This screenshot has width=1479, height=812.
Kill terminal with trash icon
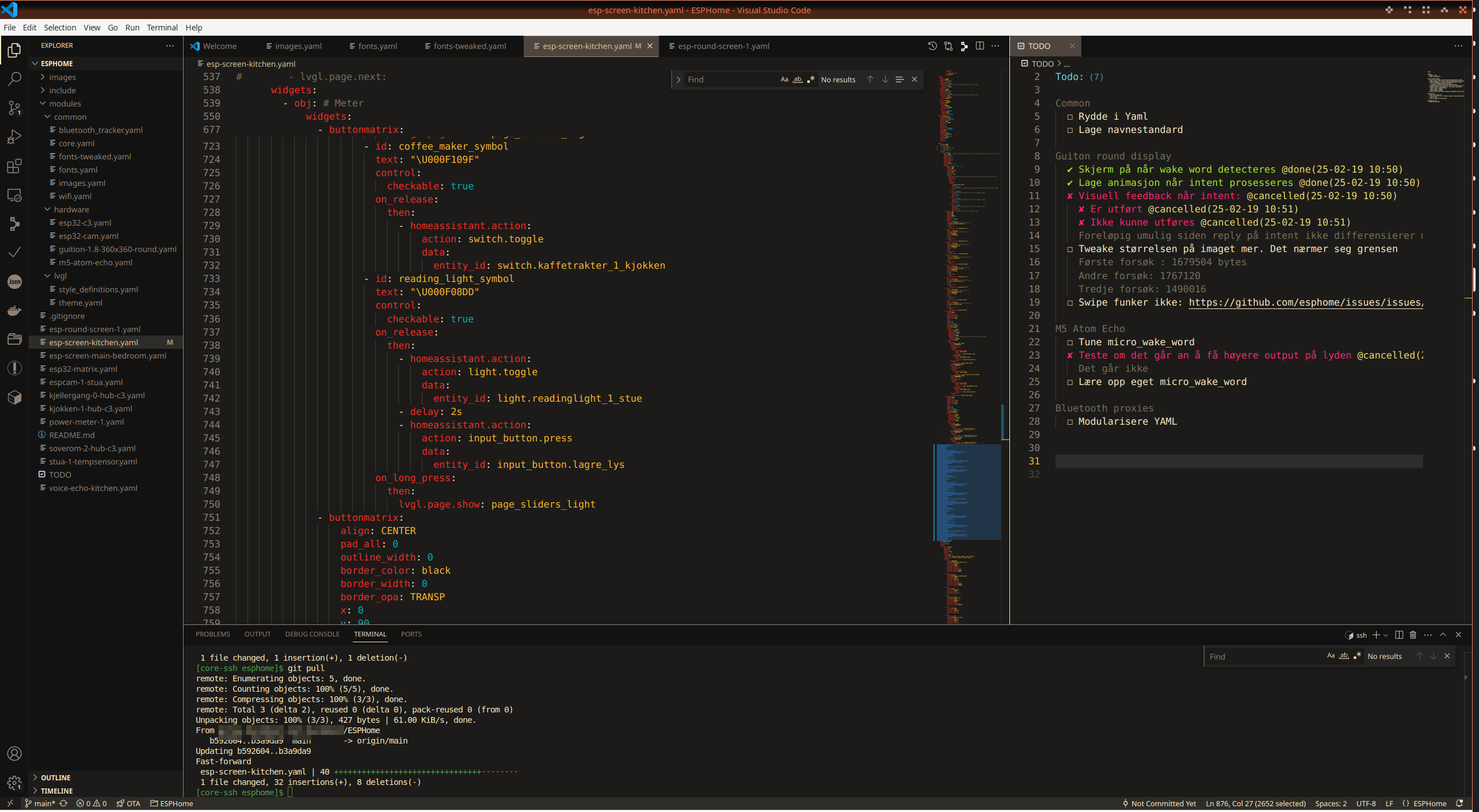(1412, 635)
